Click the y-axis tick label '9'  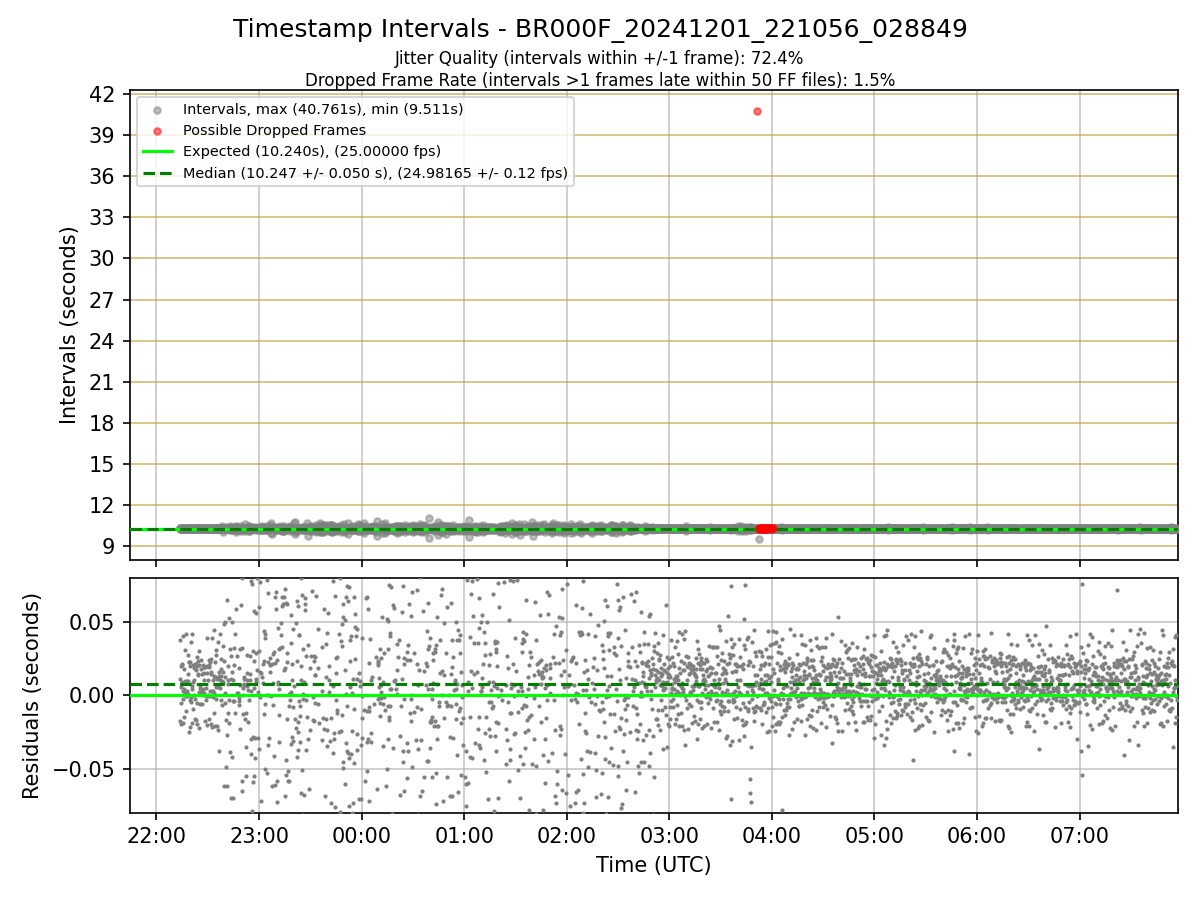(108, 546)
